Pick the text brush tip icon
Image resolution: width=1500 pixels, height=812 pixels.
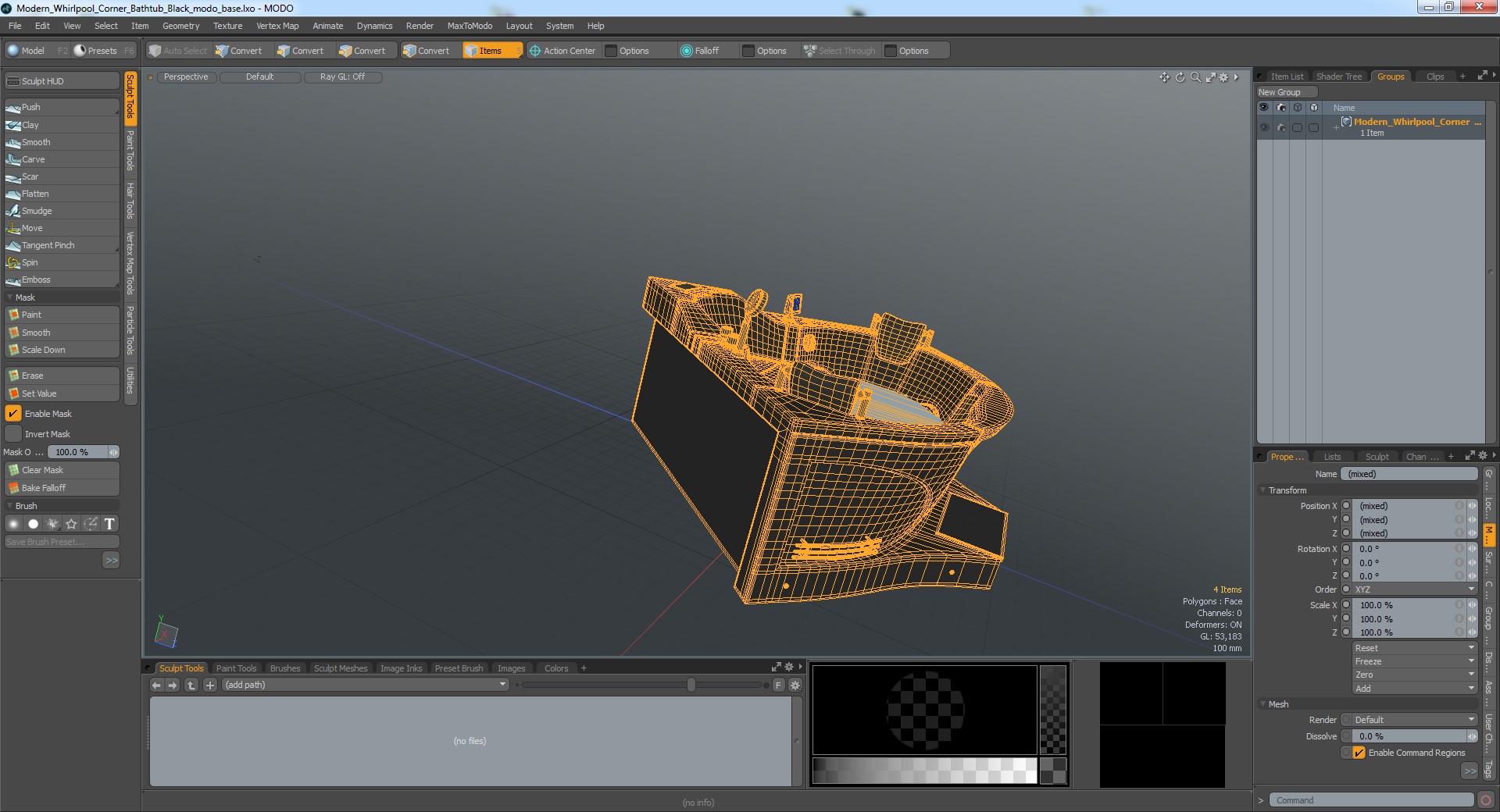[109, 524]
